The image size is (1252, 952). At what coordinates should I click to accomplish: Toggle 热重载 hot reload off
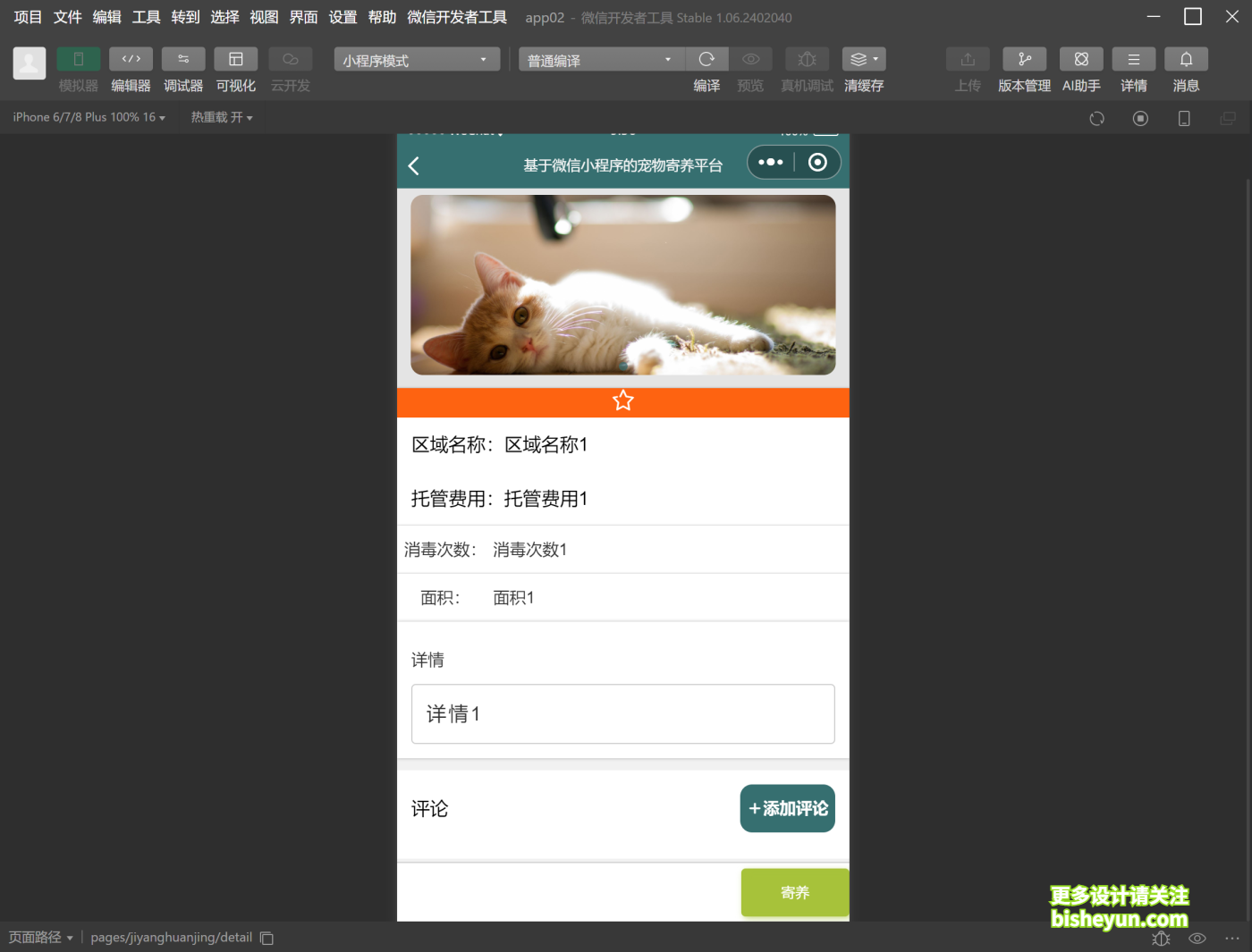221,116
